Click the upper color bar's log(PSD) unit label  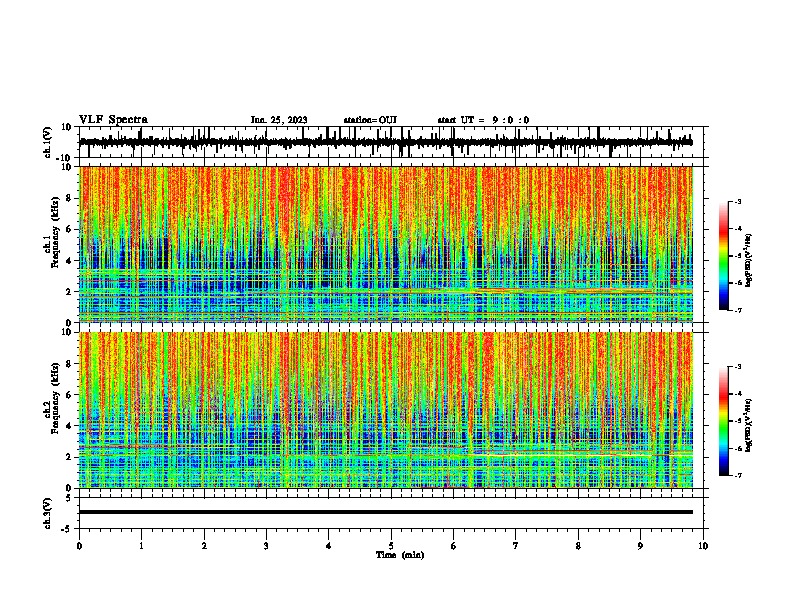tap(749, 261)
